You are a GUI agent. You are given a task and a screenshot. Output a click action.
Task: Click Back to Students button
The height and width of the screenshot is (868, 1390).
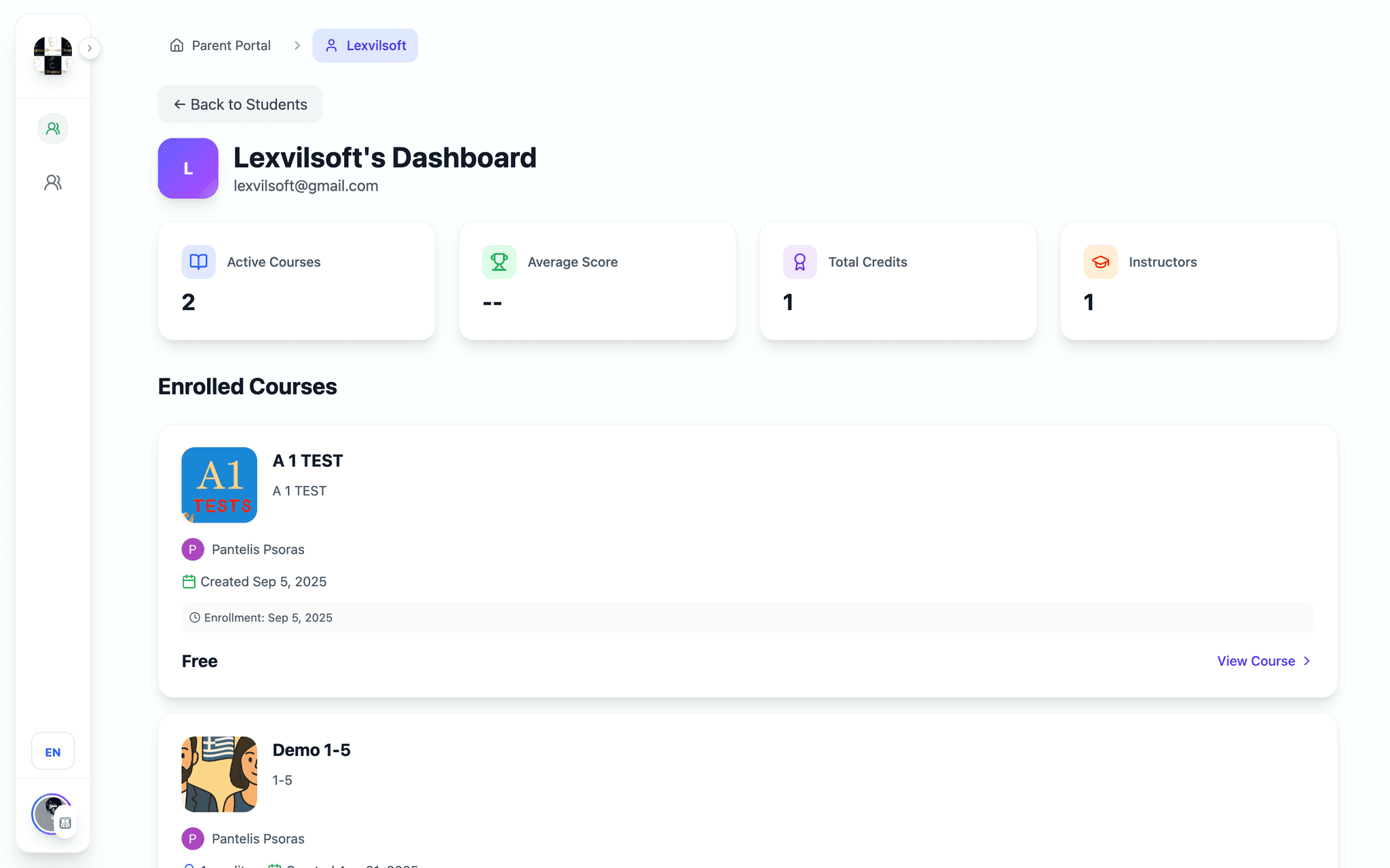coord(240,104)
